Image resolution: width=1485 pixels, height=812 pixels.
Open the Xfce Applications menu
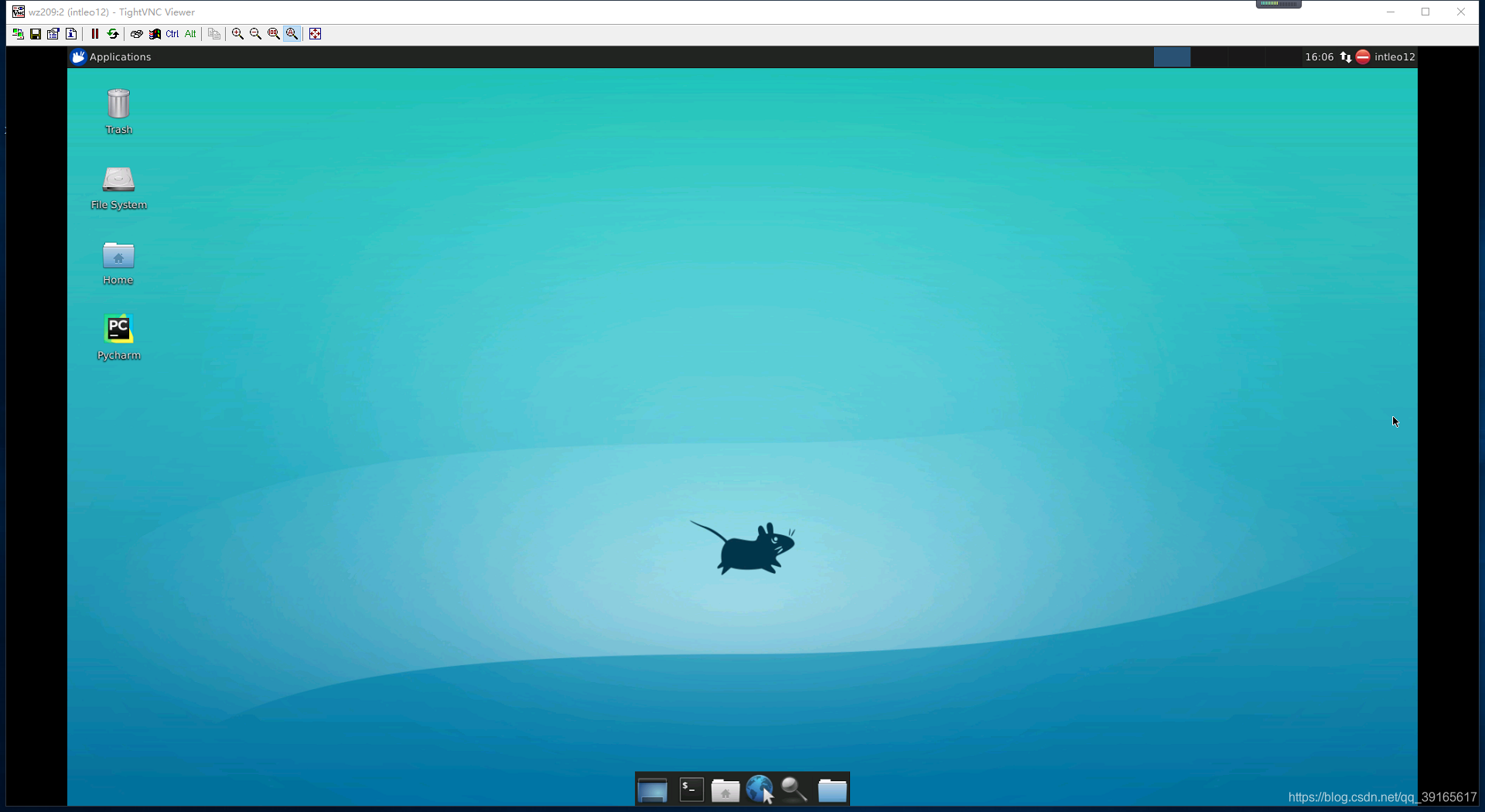click(111, 57)
